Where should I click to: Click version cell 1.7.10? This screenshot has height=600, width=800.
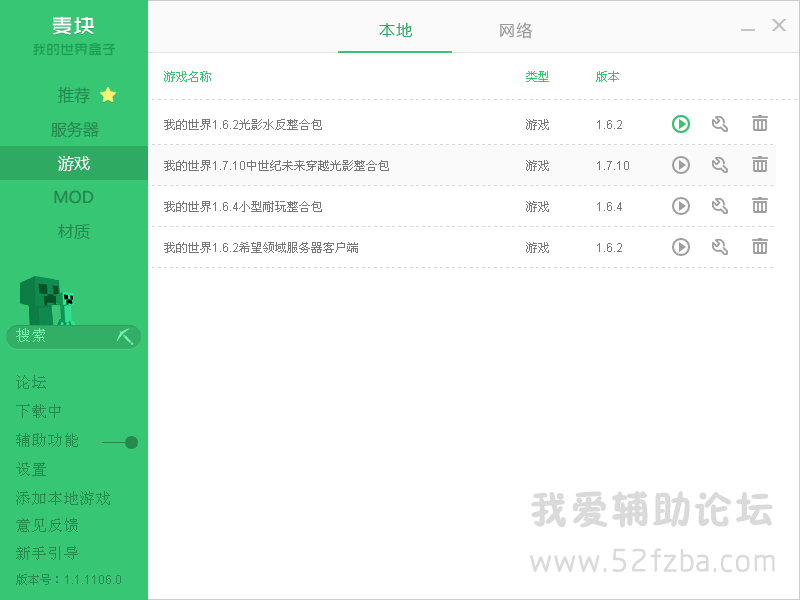pyautogui.click(x=613, y=166)
